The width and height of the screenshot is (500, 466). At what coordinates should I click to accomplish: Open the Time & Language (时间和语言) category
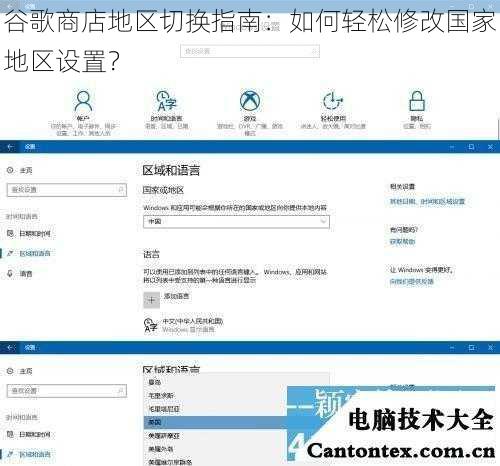click(166, 110)
